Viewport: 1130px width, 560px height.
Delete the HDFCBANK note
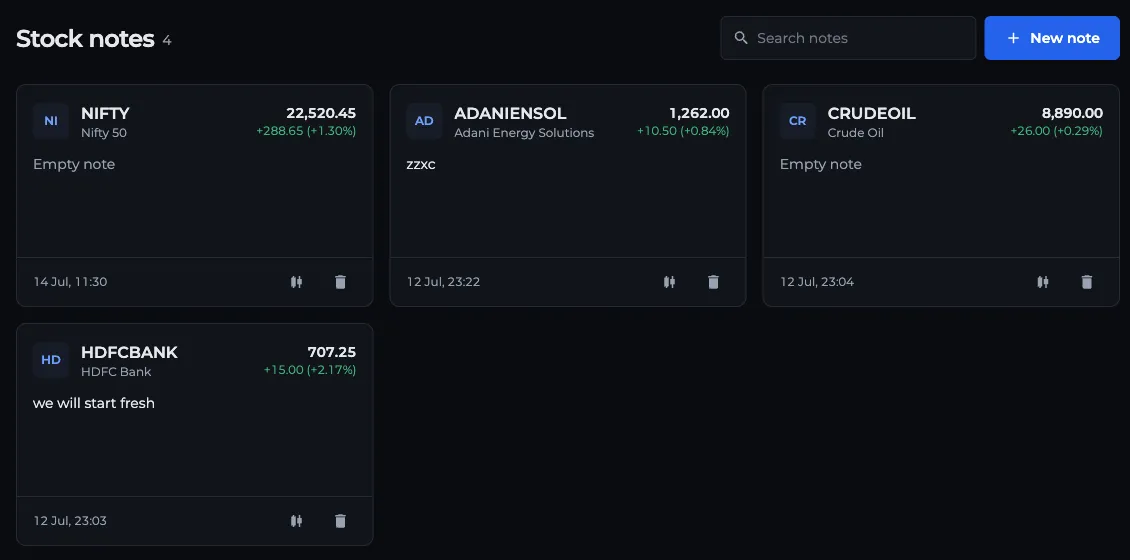click(x=341, y=520)
